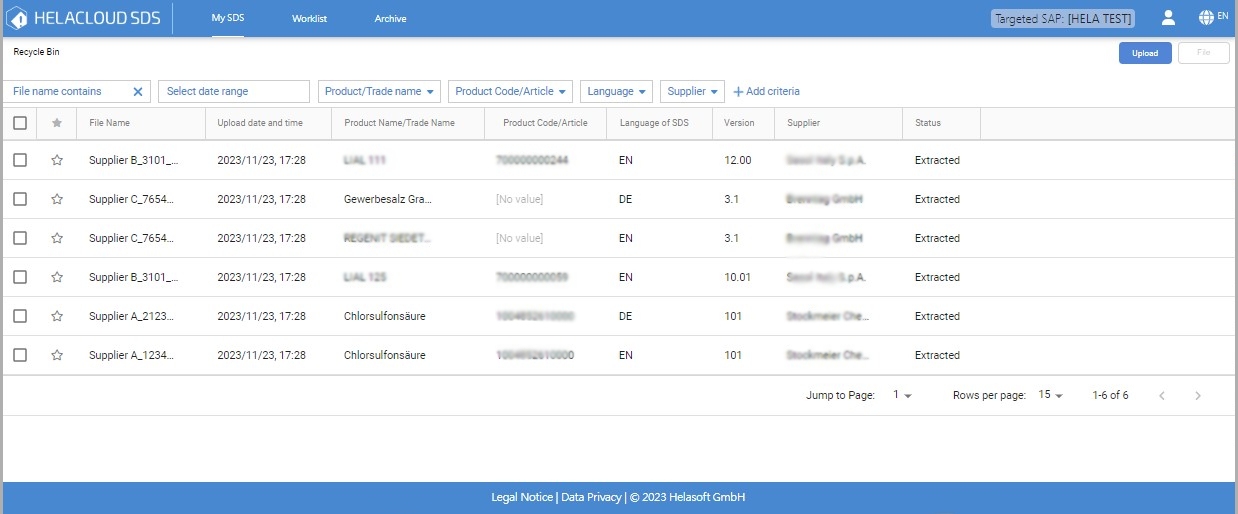The width and height of the screenshot is (1238, 514).
Task: Expand the Product/Trade name filter dropdown
Action: (x=381, y=92)
